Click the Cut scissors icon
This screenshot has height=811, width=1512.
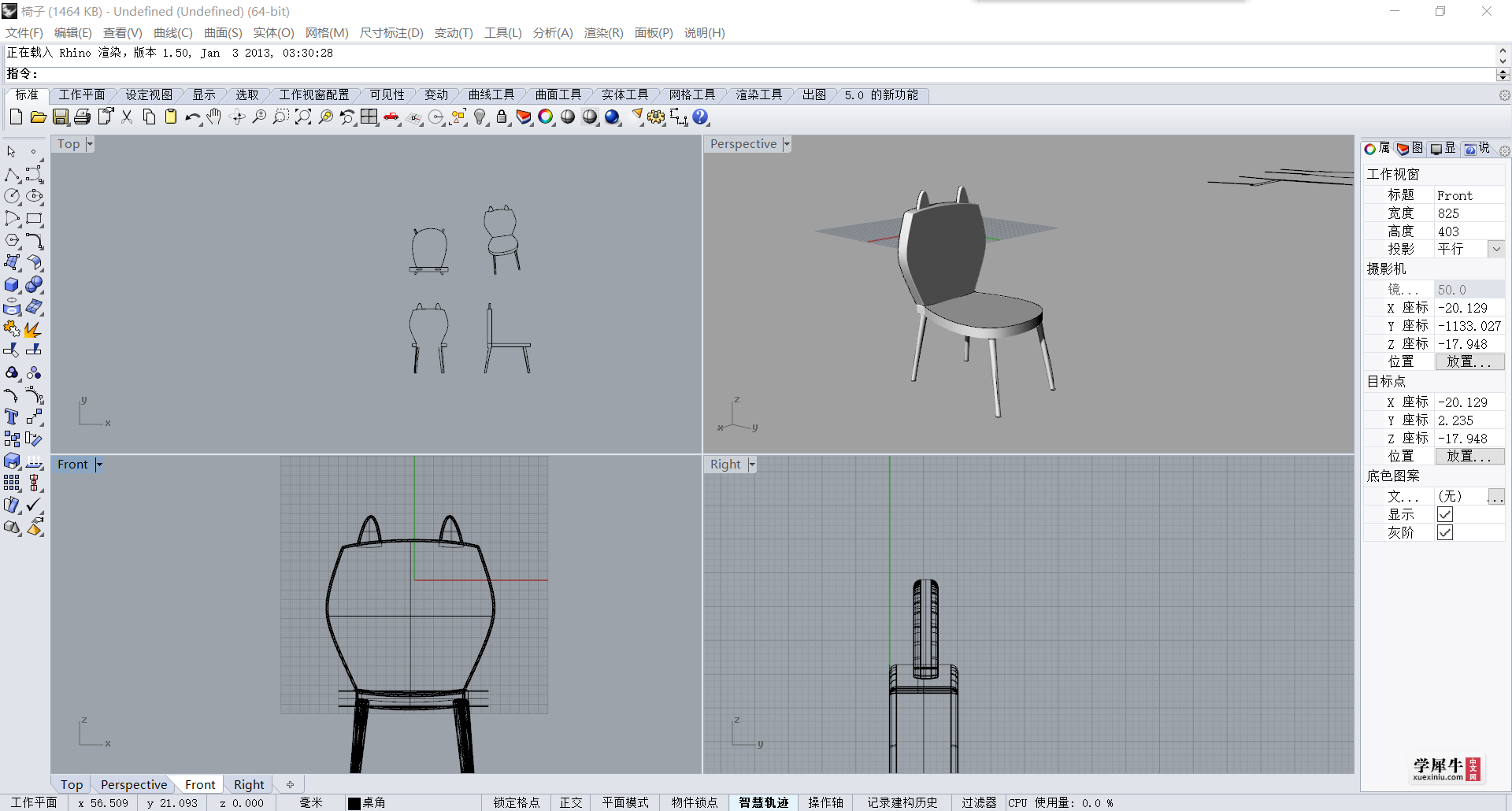pos(127,117)
